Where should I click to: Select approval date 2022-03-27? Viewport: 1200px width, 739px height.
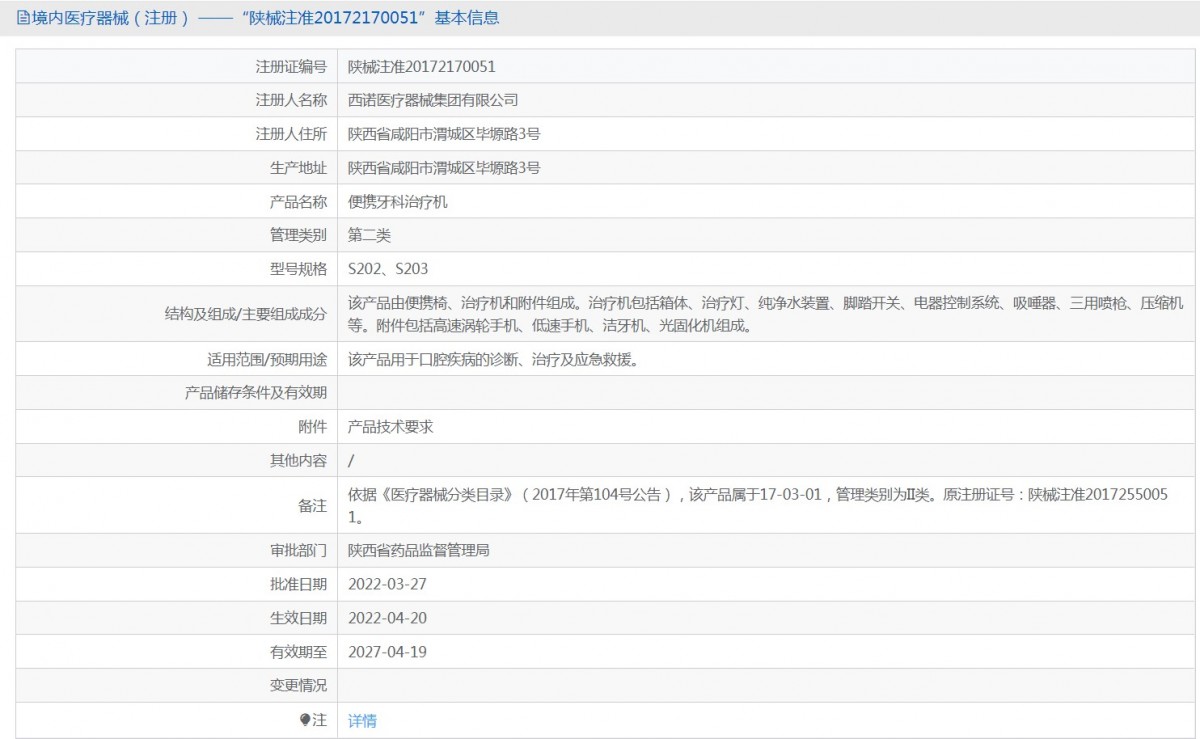tap(387, 584)
